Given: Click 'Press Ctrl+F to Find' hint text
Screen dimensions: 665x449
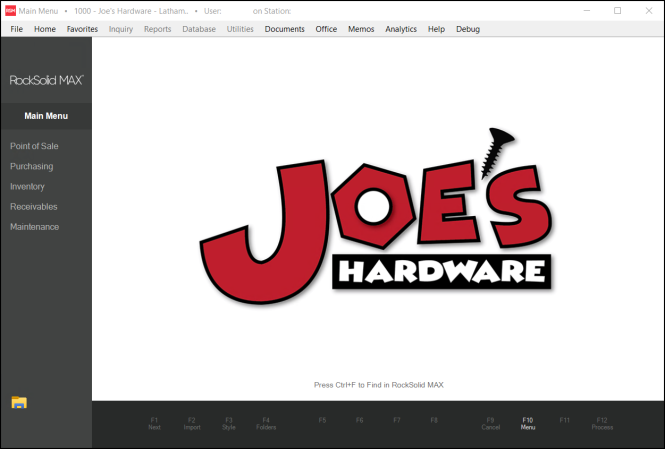Looking at the screenshot, I should pos(379,385).
